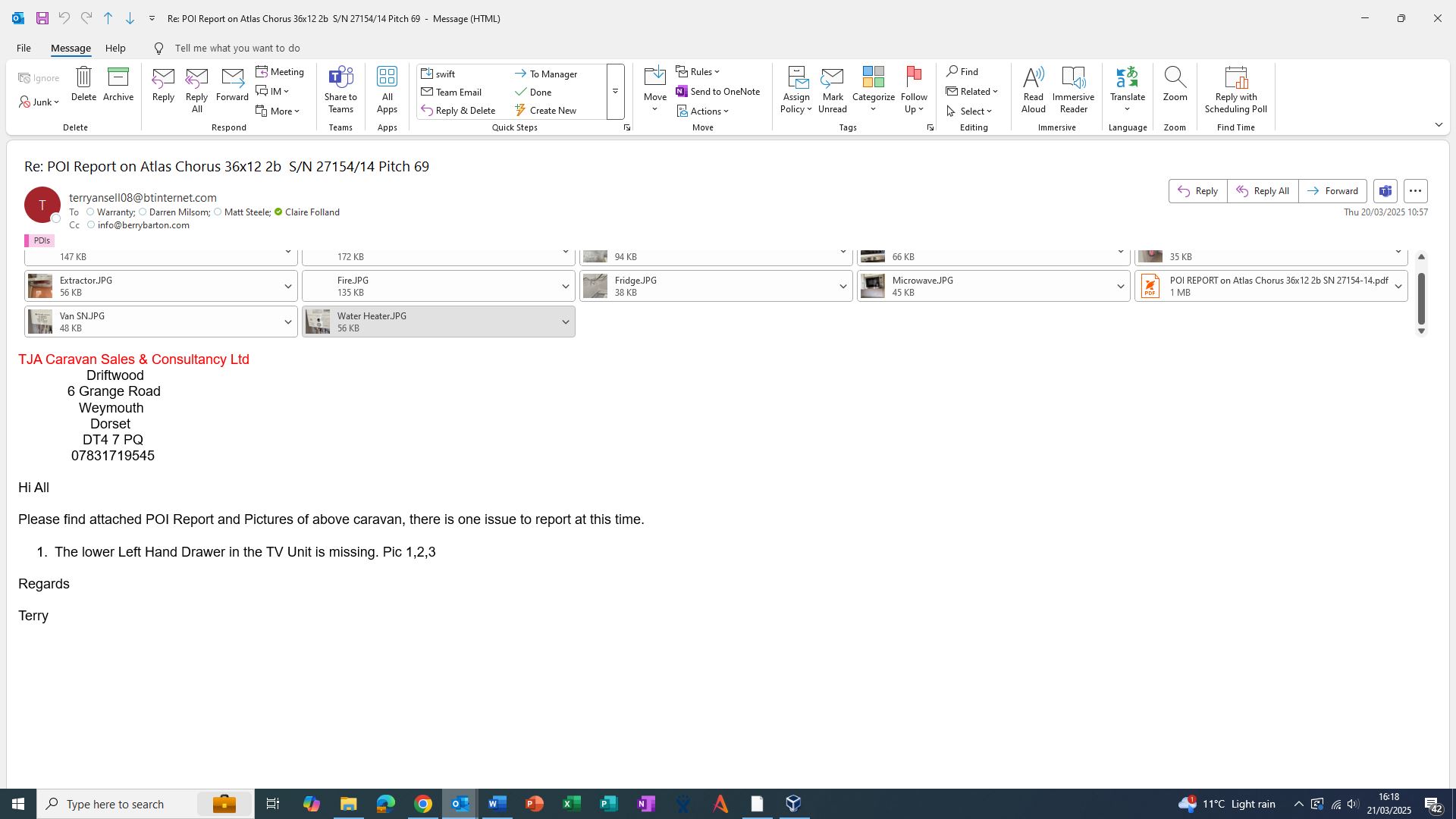This screenshot has width=1456, height=819.
Task: Open Zoom icon in ribbon
Action: (1175, 83)
